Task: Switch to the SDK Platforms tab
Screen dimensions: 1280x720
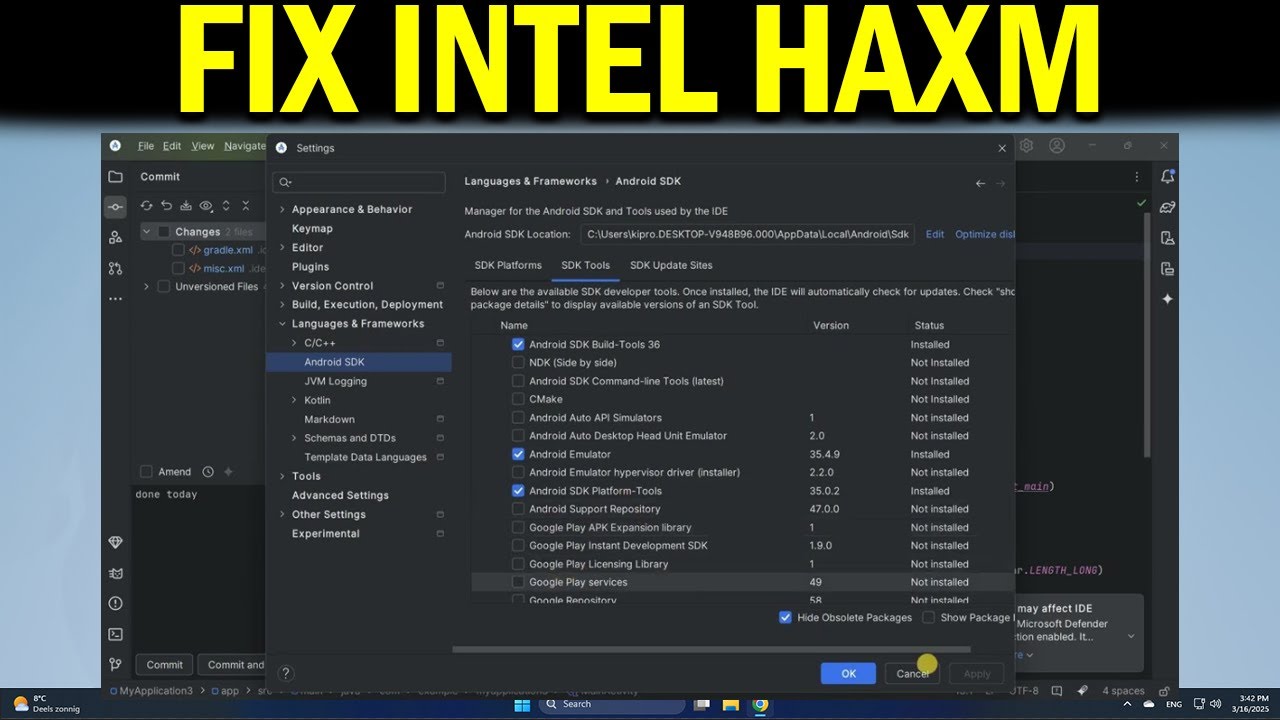Action: [x=508, y=266]
